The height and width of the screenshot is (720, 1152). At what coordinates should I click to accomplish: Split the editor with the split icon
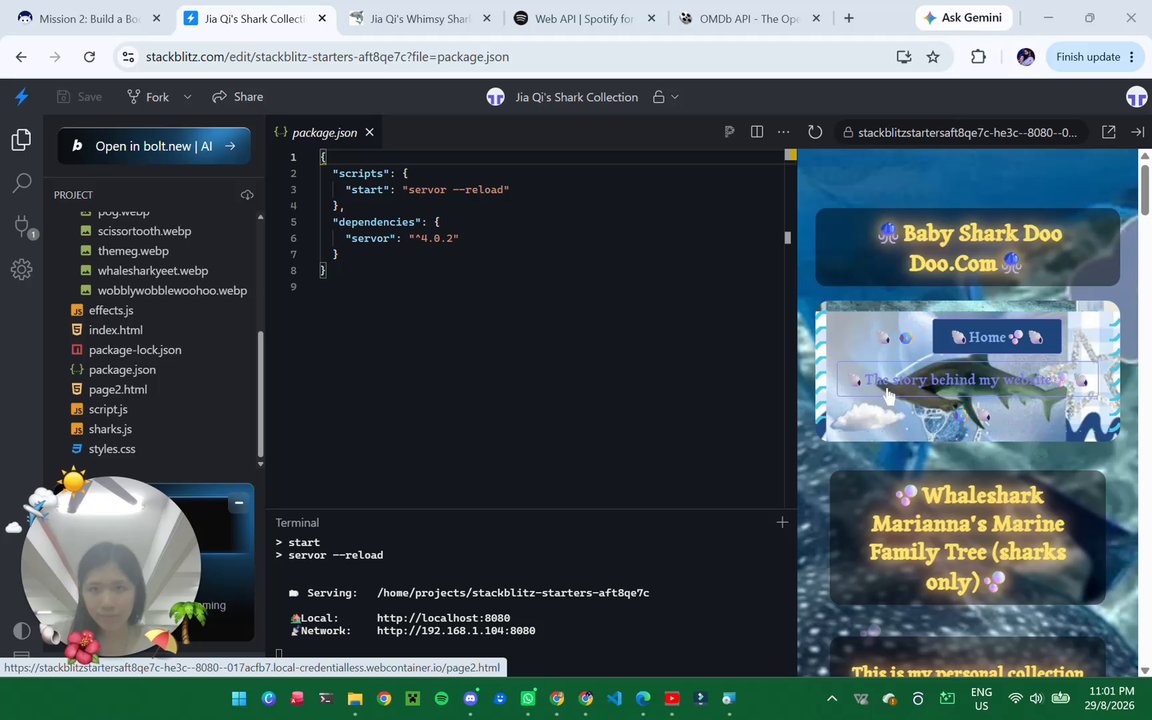pyautogui.click(x=757, y=132)
